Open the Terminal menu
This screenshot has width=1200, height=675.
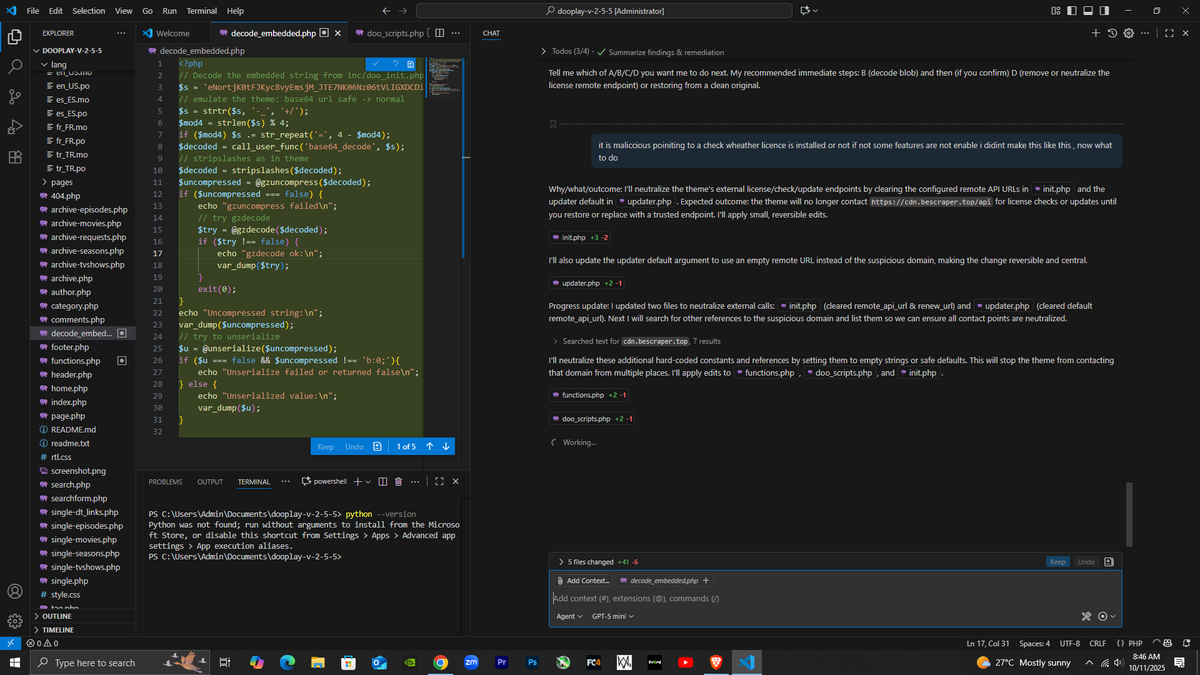tap(201, 11)
